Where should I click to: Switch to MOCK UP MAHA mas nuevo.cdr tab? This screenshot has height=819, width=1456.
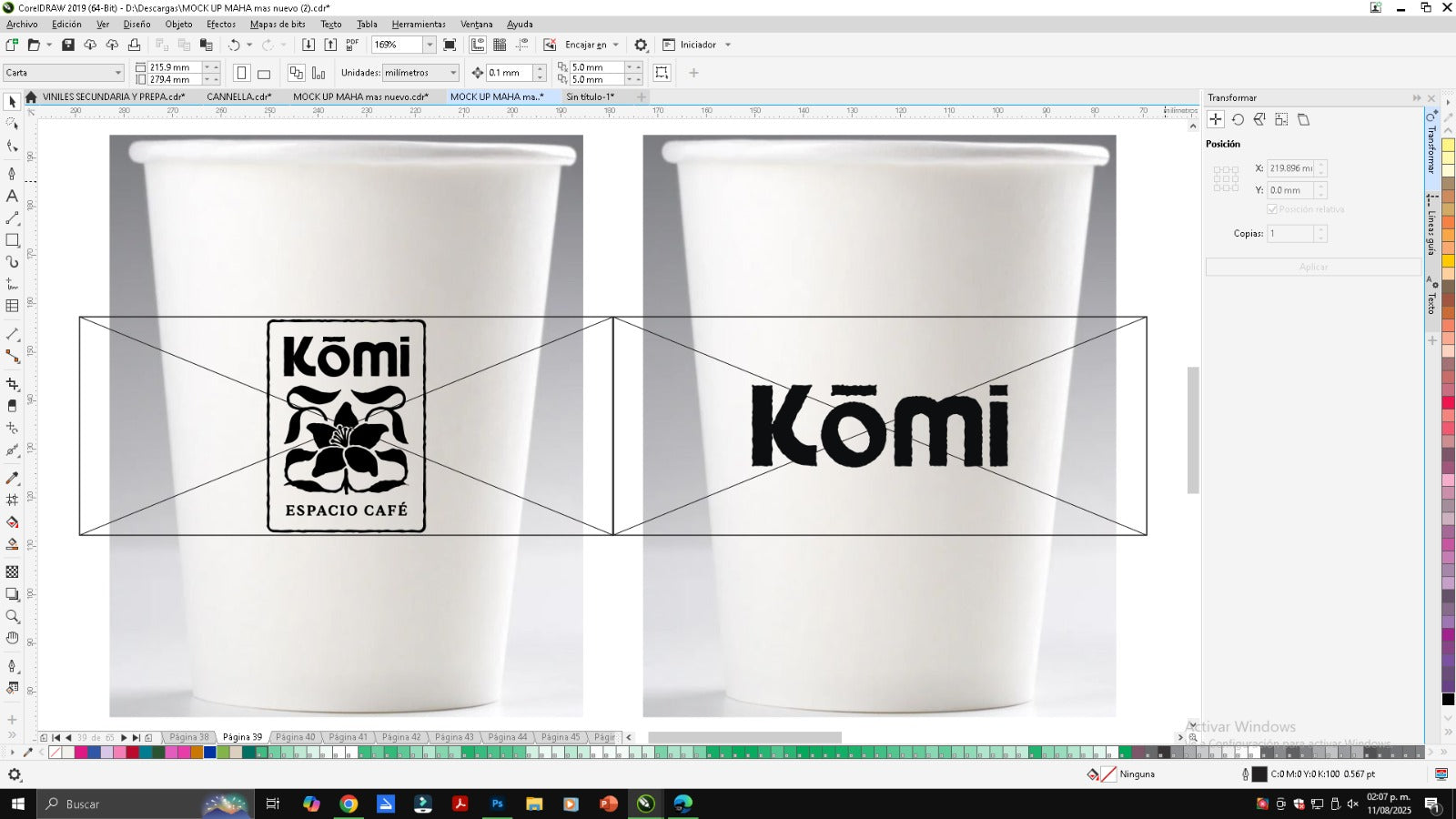tap(360, 96)
